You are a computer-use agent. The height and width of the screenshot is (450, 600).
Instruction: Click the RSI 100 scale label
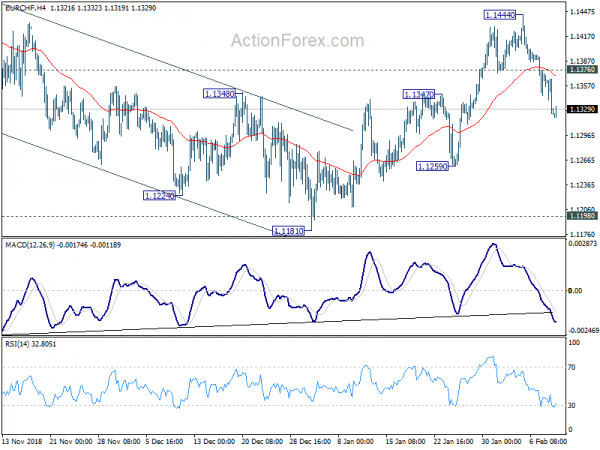tap(574, 342)
